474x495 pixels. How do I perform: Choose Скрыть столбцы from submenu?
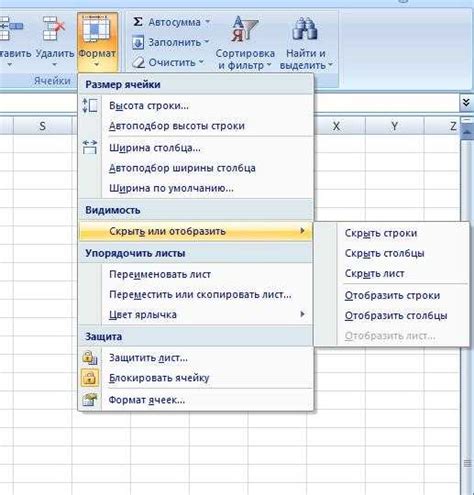click(x=384, y=253)
